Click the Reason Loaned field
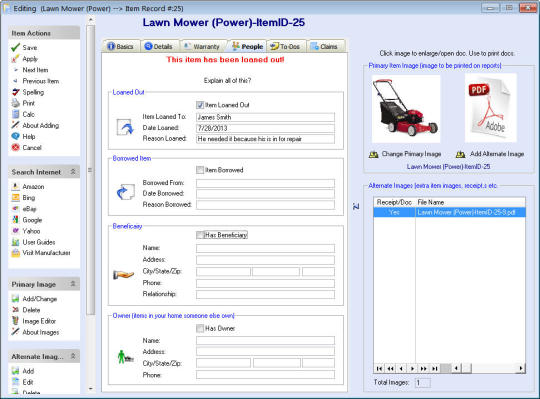Screen dimensions: 540x399 click(x=265, y=139)
